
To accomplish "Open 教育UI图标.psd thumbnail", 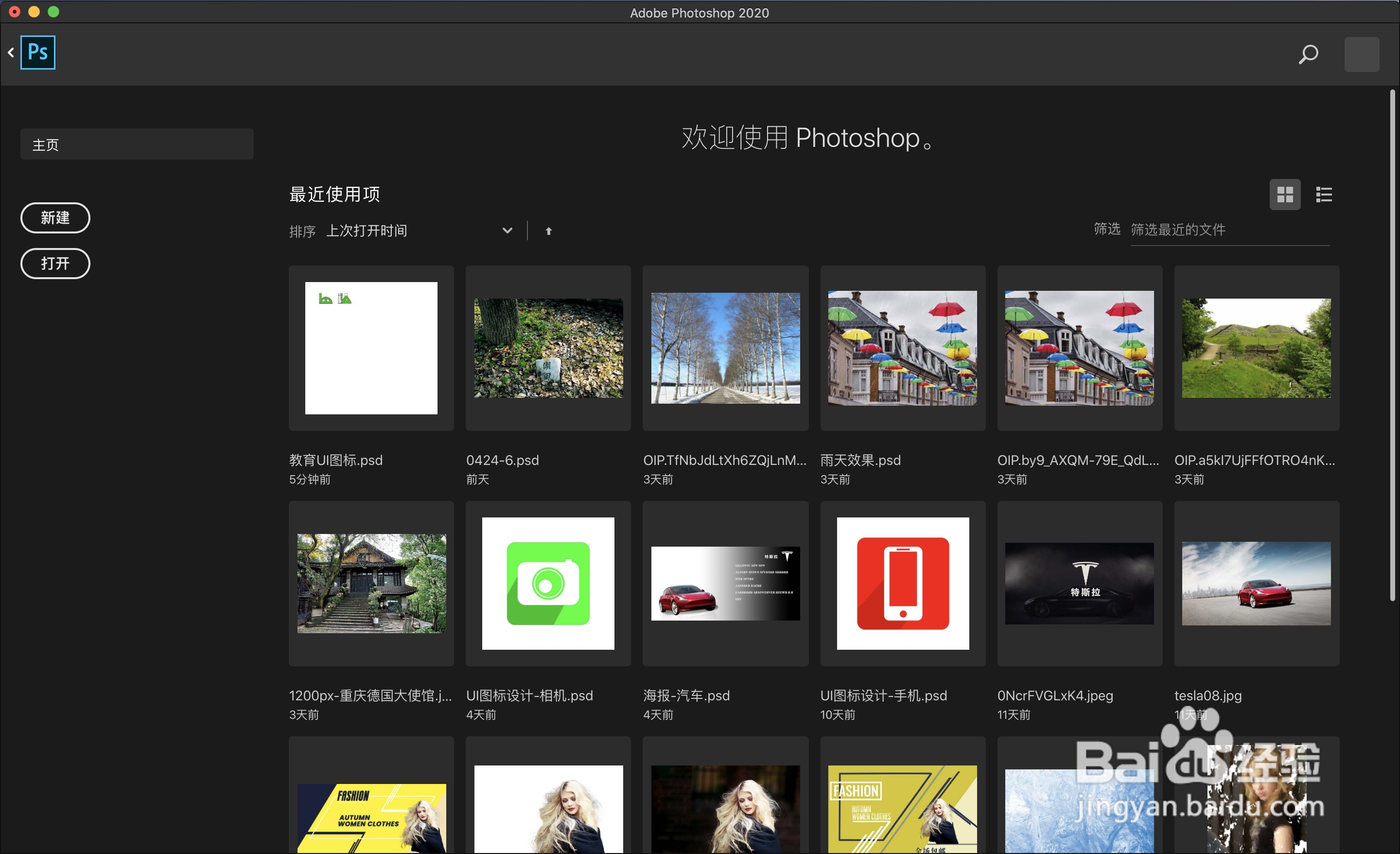I will [x=371, y=348].
